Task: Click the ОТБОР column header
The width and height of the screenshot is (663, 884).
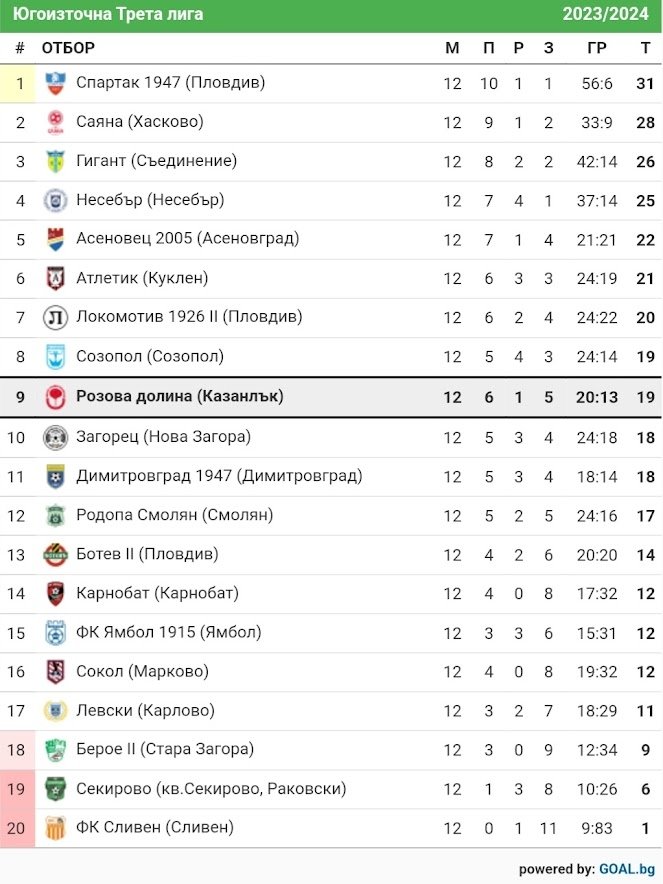Action: click(68, 48)
